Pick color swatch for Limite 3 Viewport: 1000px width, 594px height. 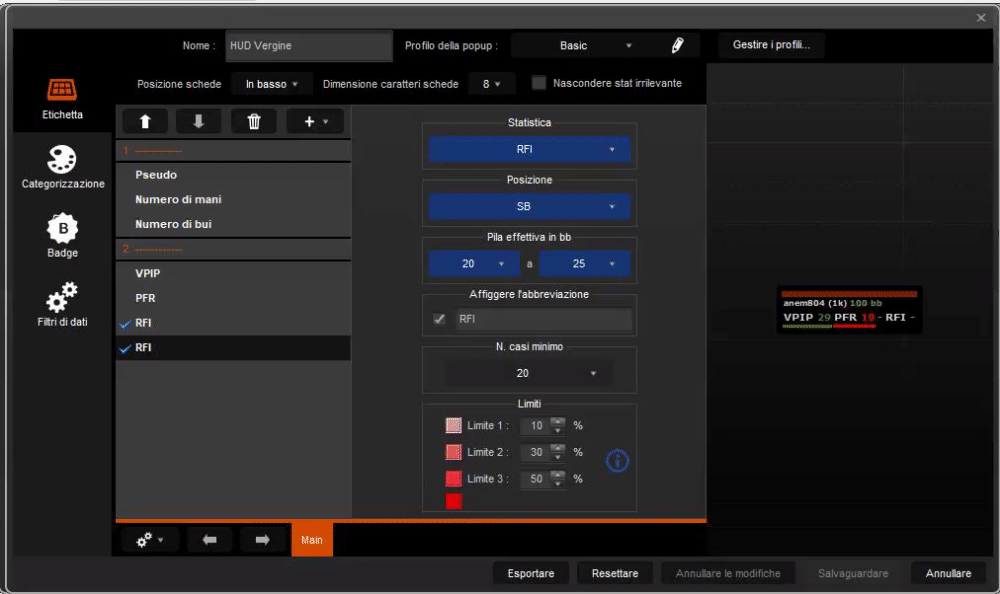tap(453, 479)
